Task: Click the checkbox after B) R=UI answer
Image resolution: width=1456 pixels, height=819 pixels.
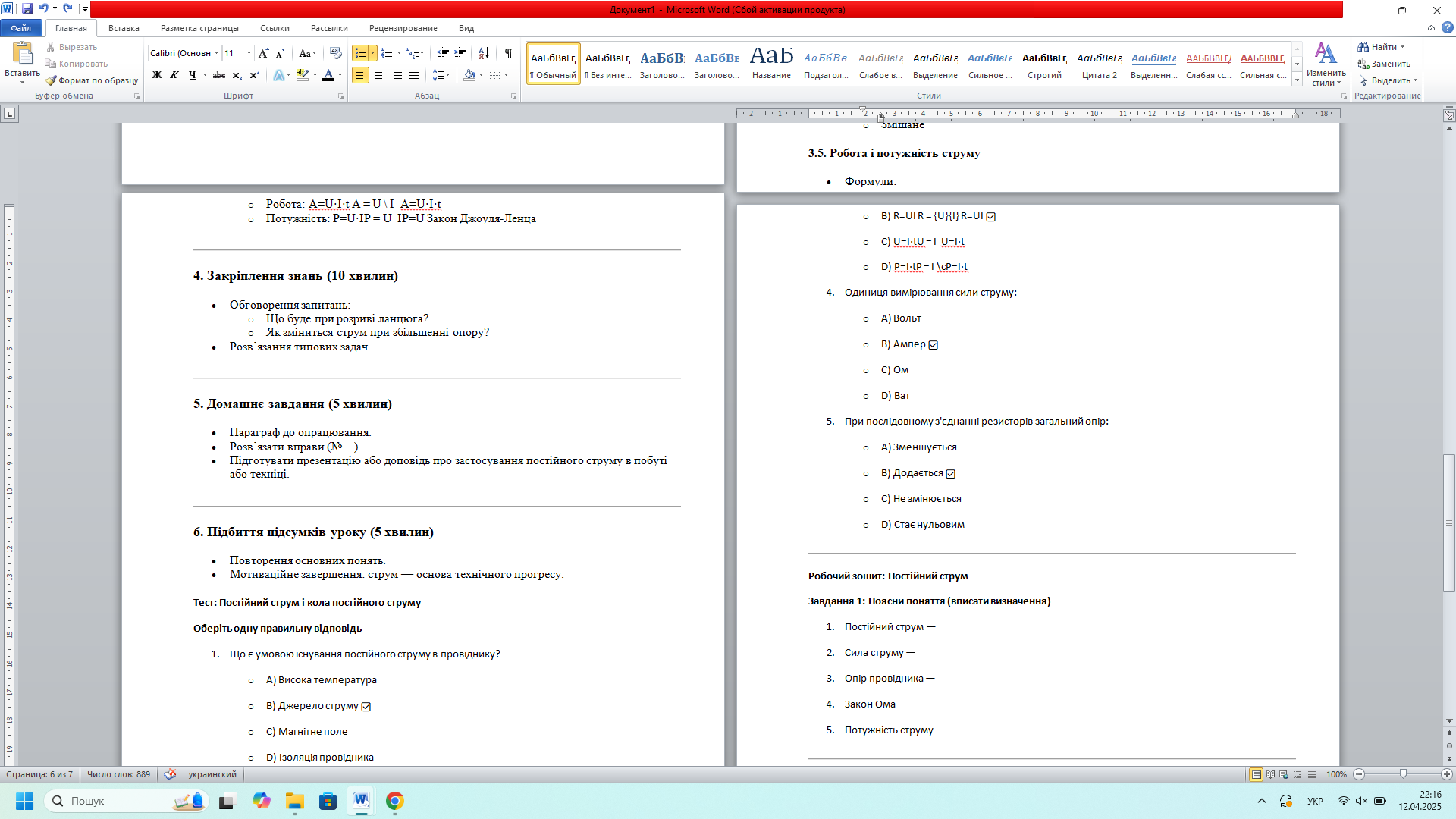Action: click(x=991, y=217)
